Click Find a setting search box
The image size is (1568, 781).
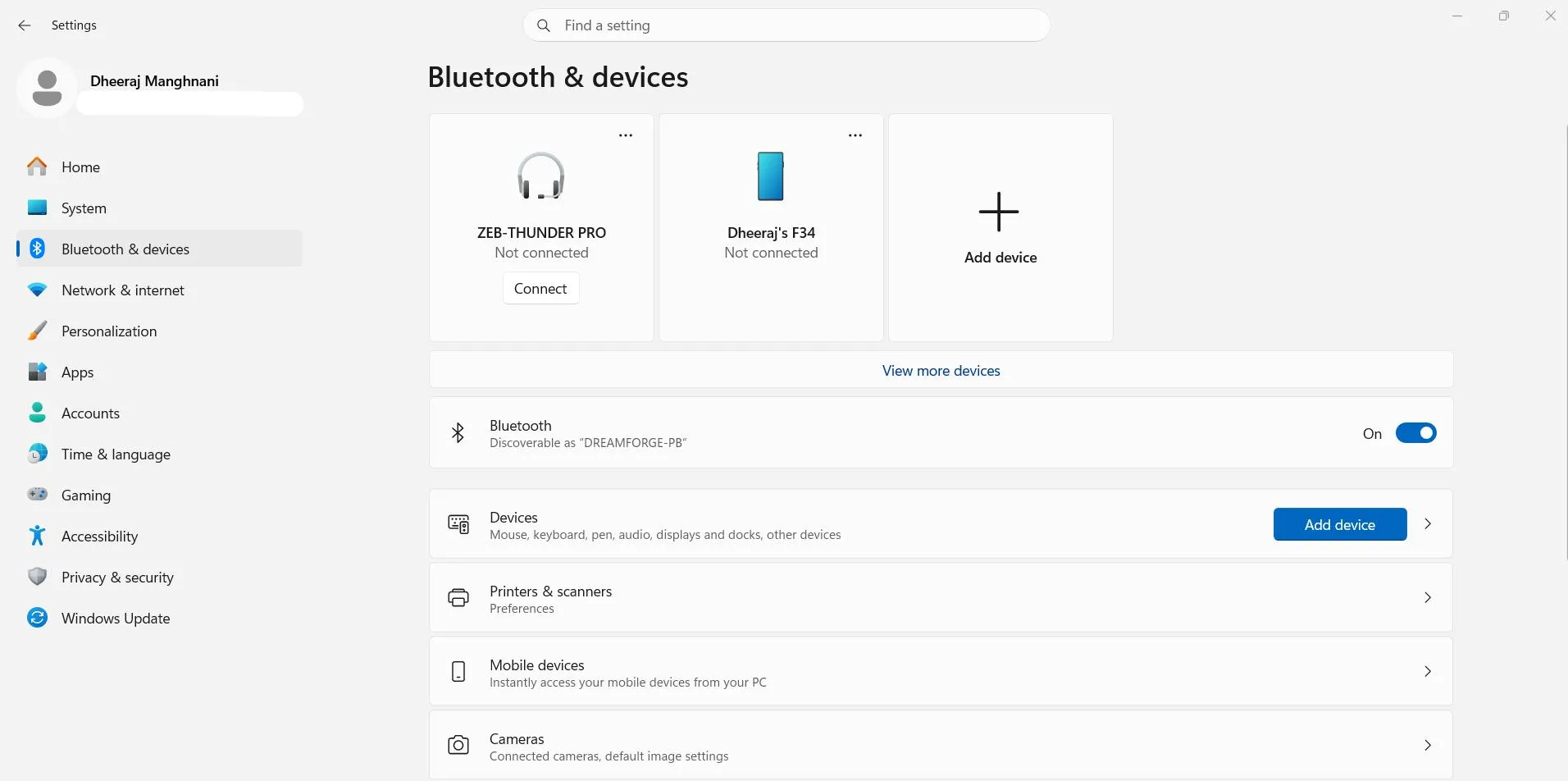[x=786, y=25]
